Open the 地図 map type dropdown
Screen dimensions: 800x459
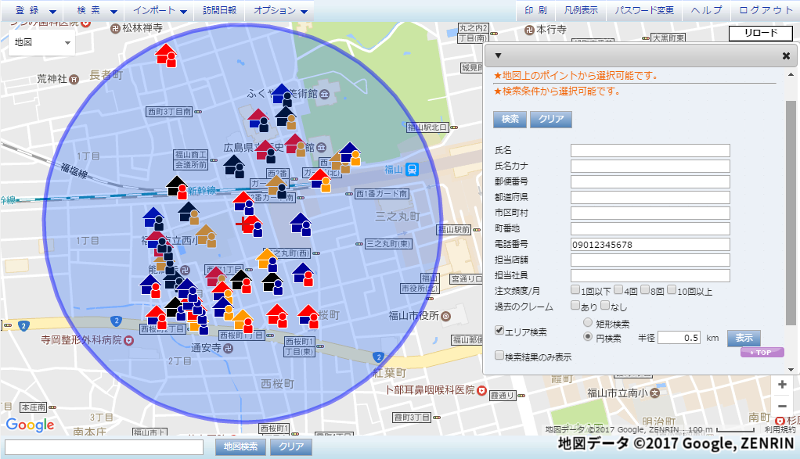(42, 42)
